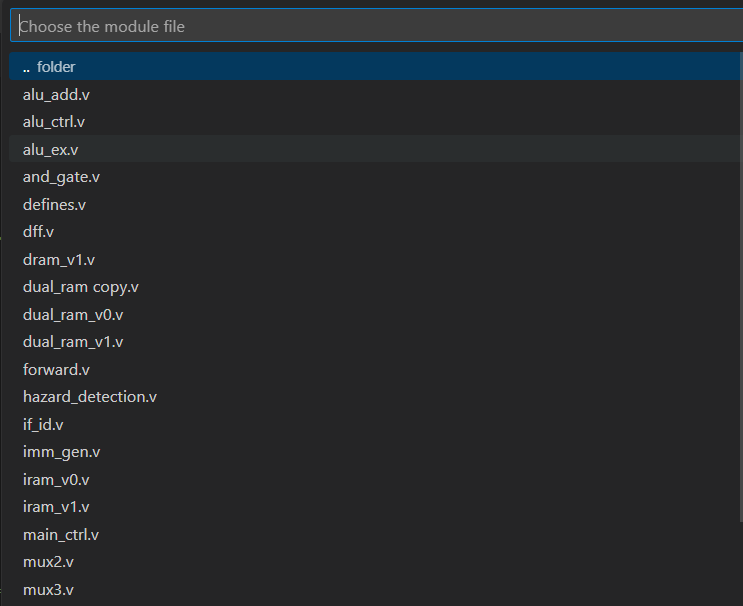Pick mux2.v from the list

pos(376,561)
